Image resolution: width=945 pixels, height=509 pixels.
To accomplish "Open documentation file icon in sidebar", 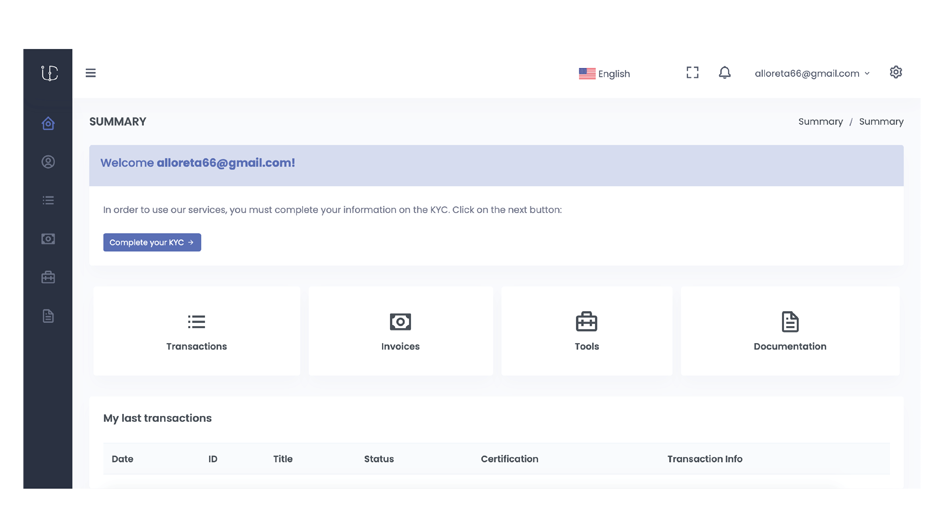I will [48, 316].
